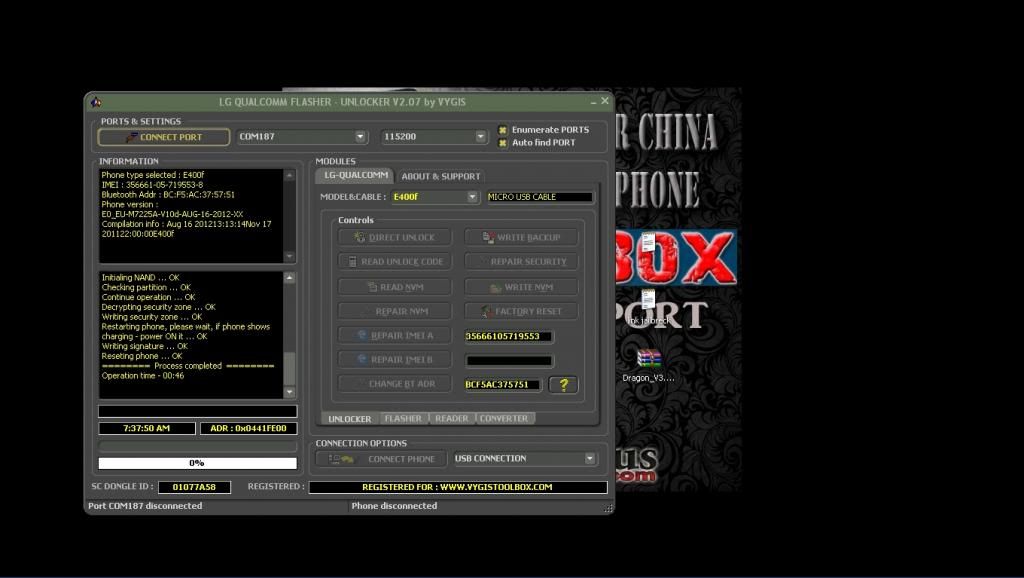Switch to the CONVERTER bottom tab
The image size is (1024, 578).
(x=504, y=418)
